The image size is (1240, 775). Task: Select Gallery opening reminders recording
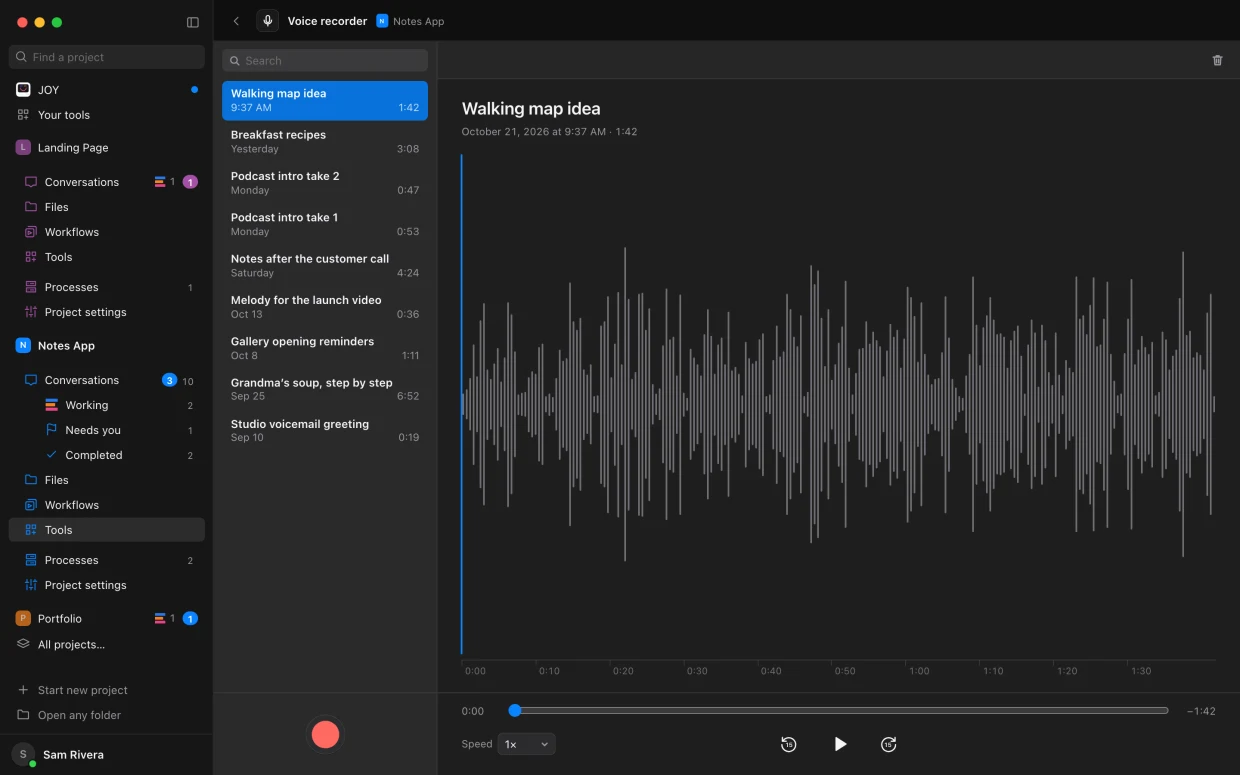(325, 348)
